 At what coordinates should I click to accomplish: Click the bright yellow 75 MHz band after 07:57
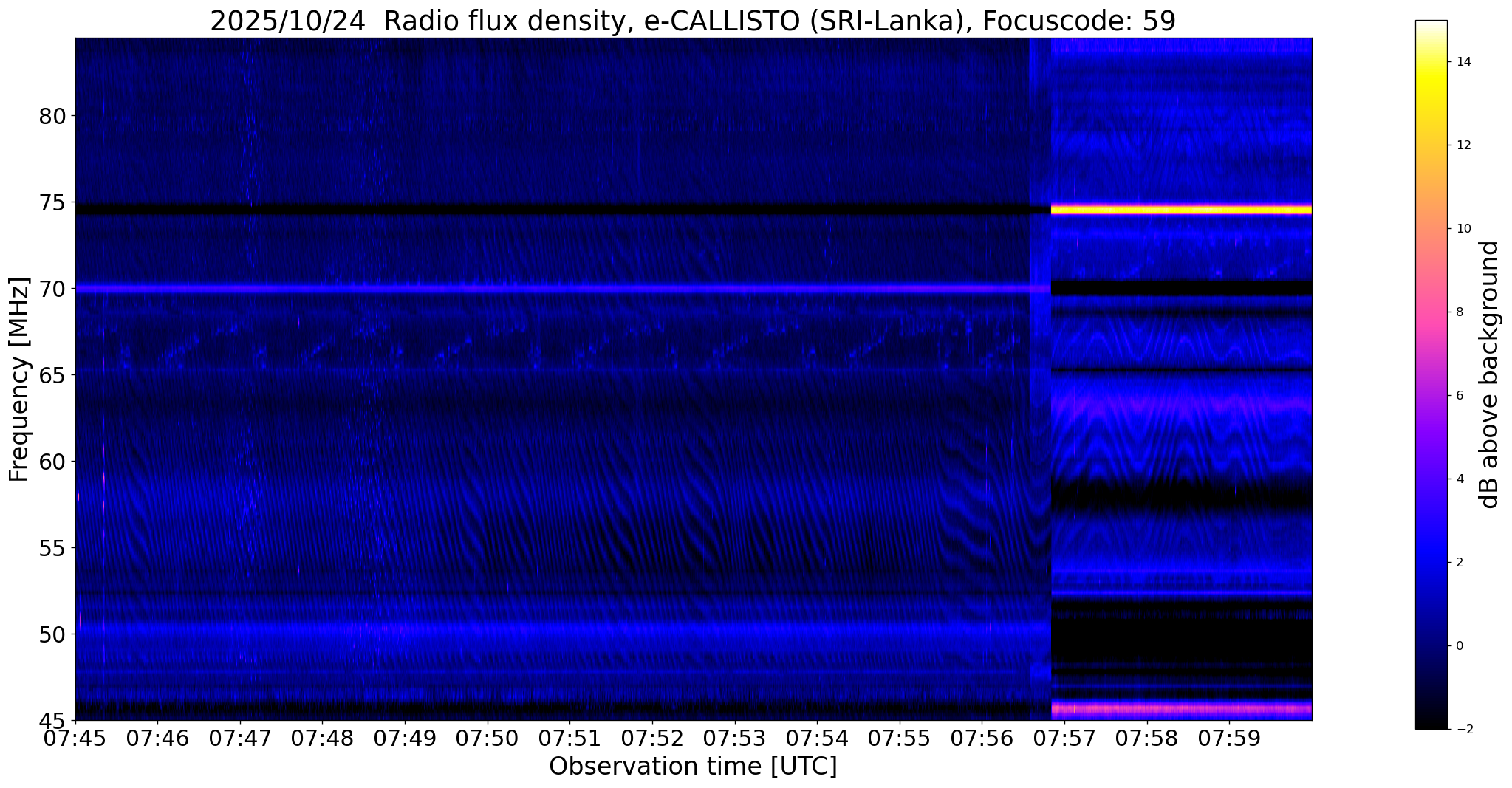pyautogui.click(x=1181, y=210)
